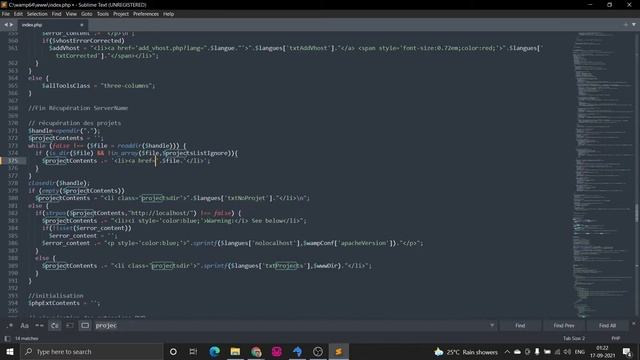This screenshot has height=360, width=640.
Task: Go to next tab with right arrow
Action: coord(11,25)
